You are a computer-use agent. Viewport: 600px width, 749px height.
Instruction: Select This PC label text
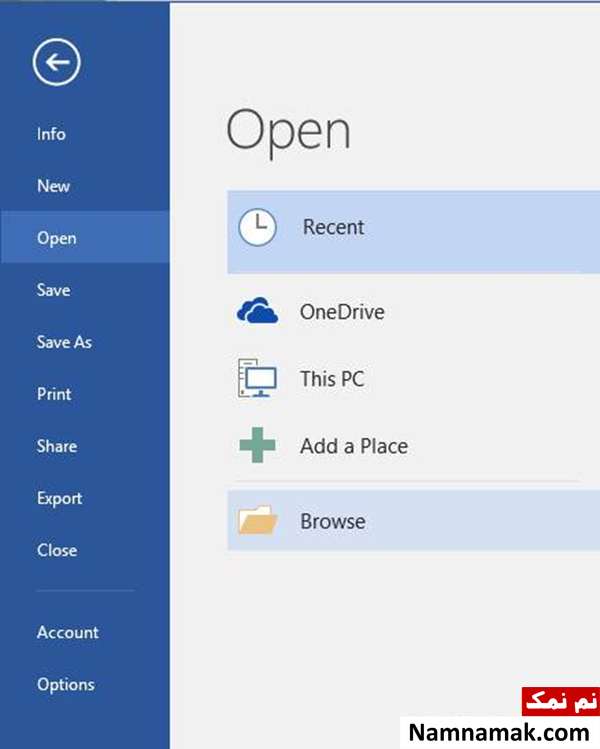(x=332, y=379)
